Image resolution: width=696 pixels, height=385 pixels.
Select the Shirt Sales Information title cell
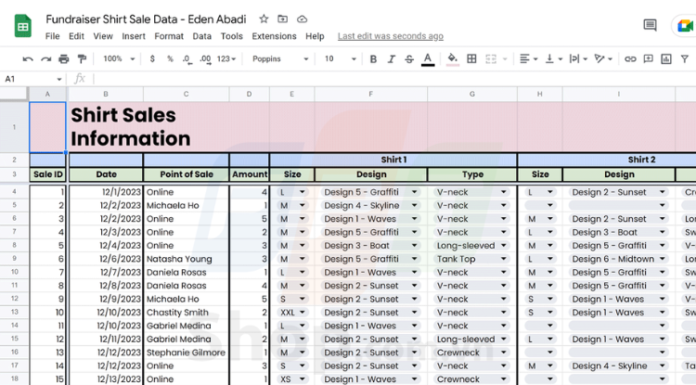105,127
